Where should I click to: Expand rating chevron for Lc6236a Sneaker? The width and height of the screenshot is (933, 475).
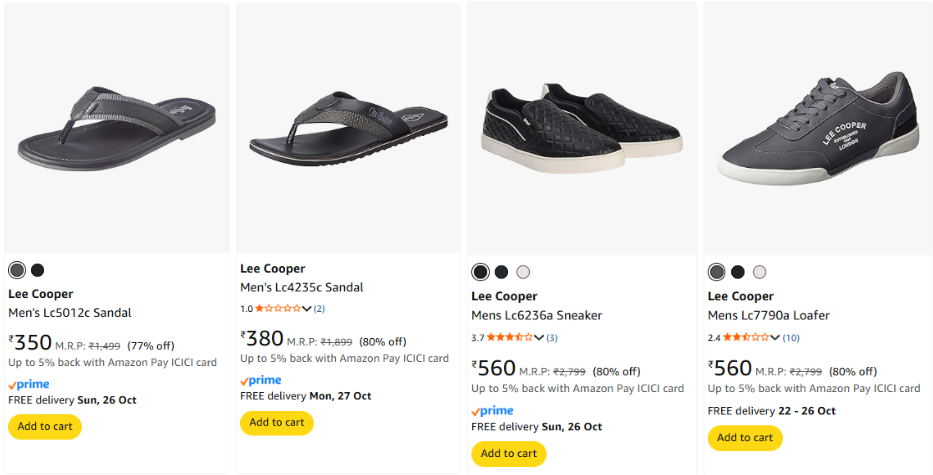coord(539,338)
